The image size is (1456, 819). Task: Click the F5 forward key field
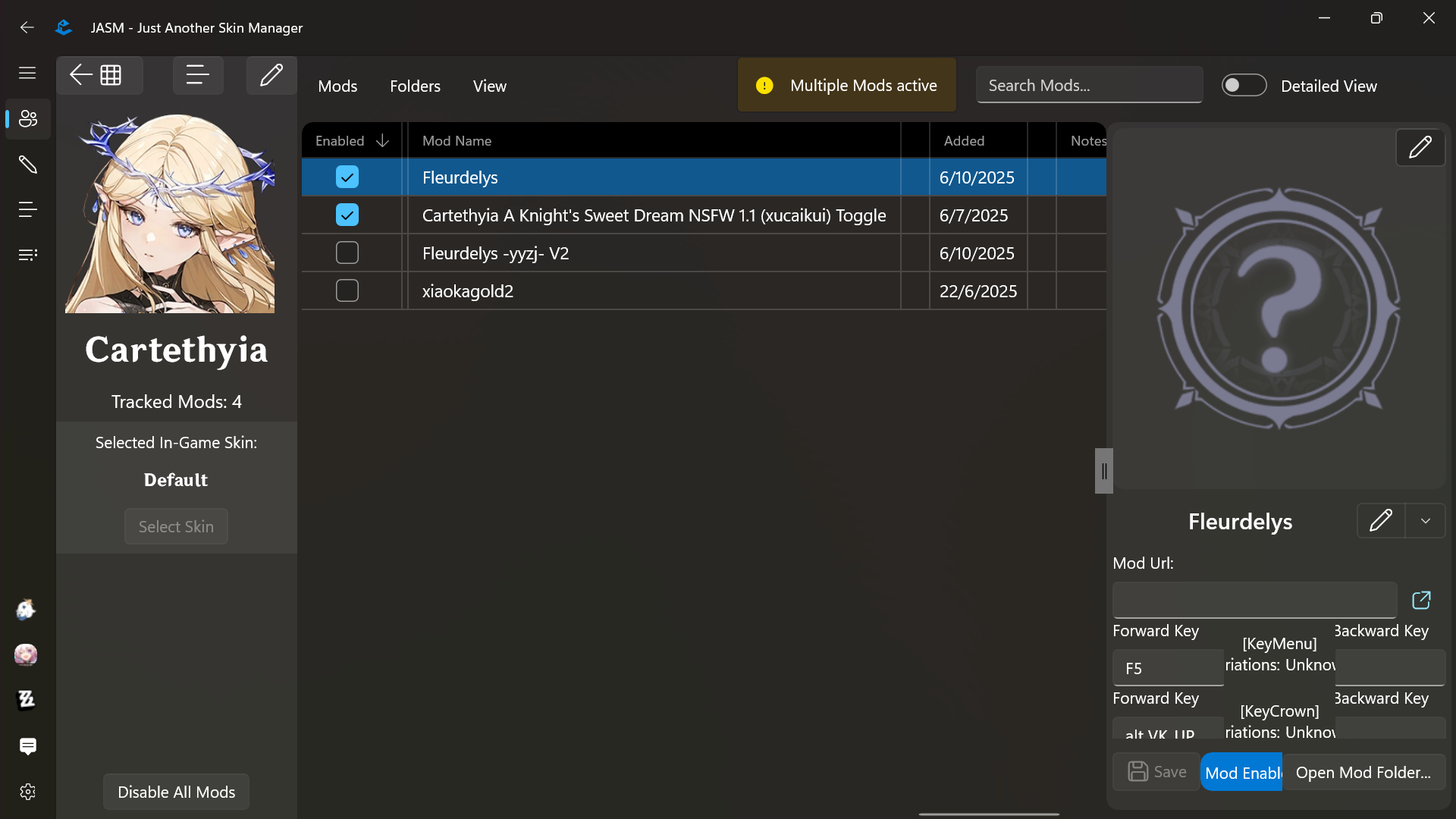[1168, 668]
